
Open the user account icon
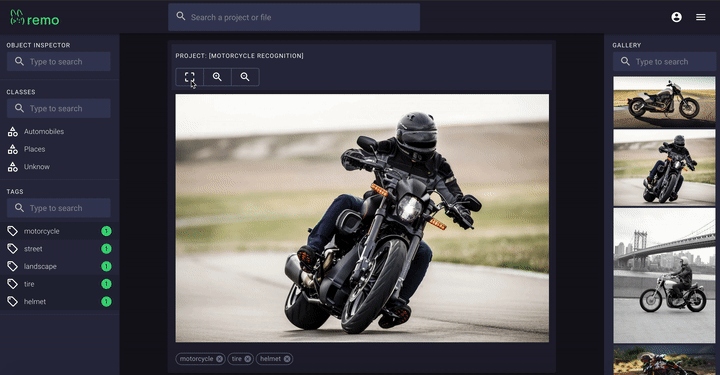[676, 17]
